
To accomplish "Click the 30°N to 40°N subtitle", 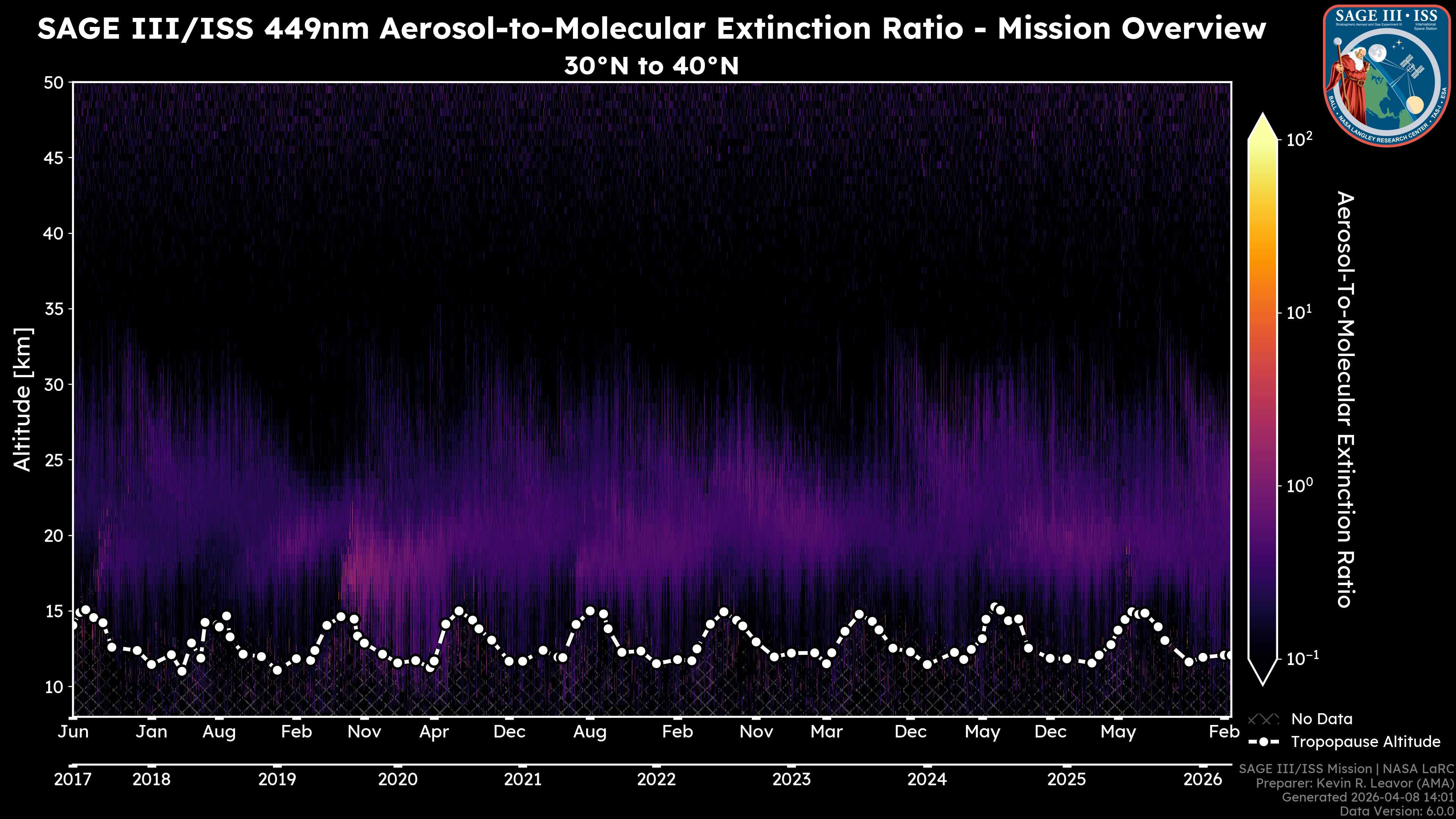I will coord(651,66).
